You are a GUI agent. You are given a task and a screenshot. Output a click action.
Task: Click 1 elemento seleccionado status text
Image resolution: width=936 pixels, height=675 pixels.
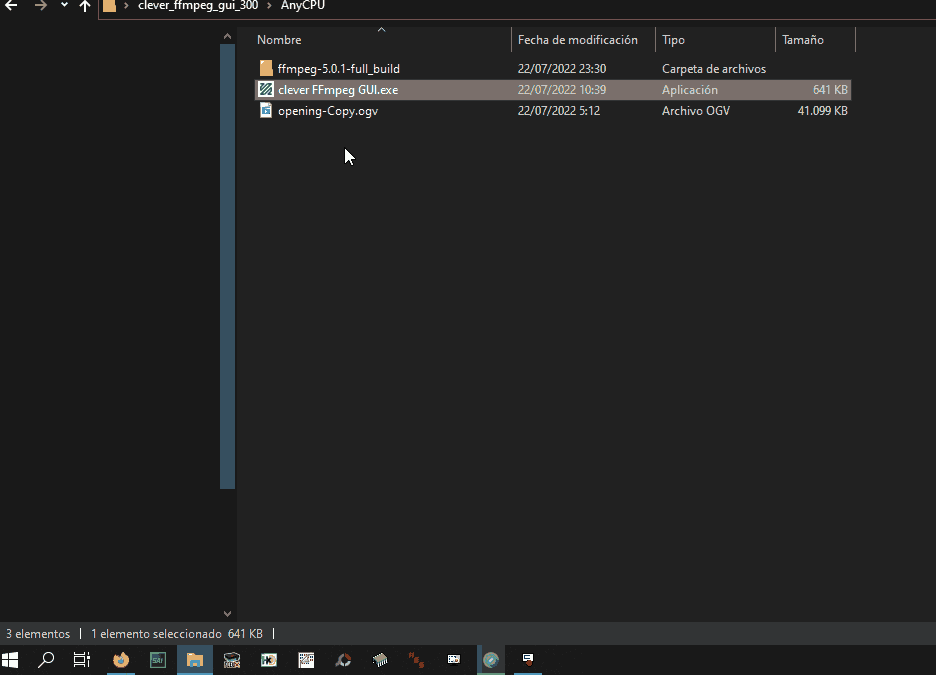(156, 634)
